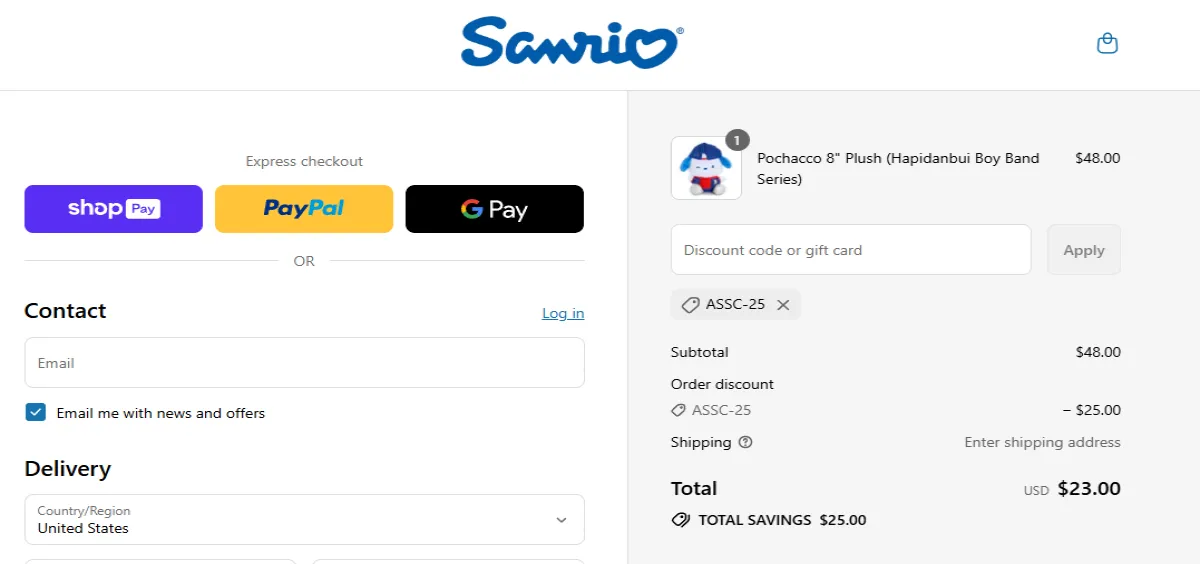Open the Country/Region dropdown

coord(304,519)
